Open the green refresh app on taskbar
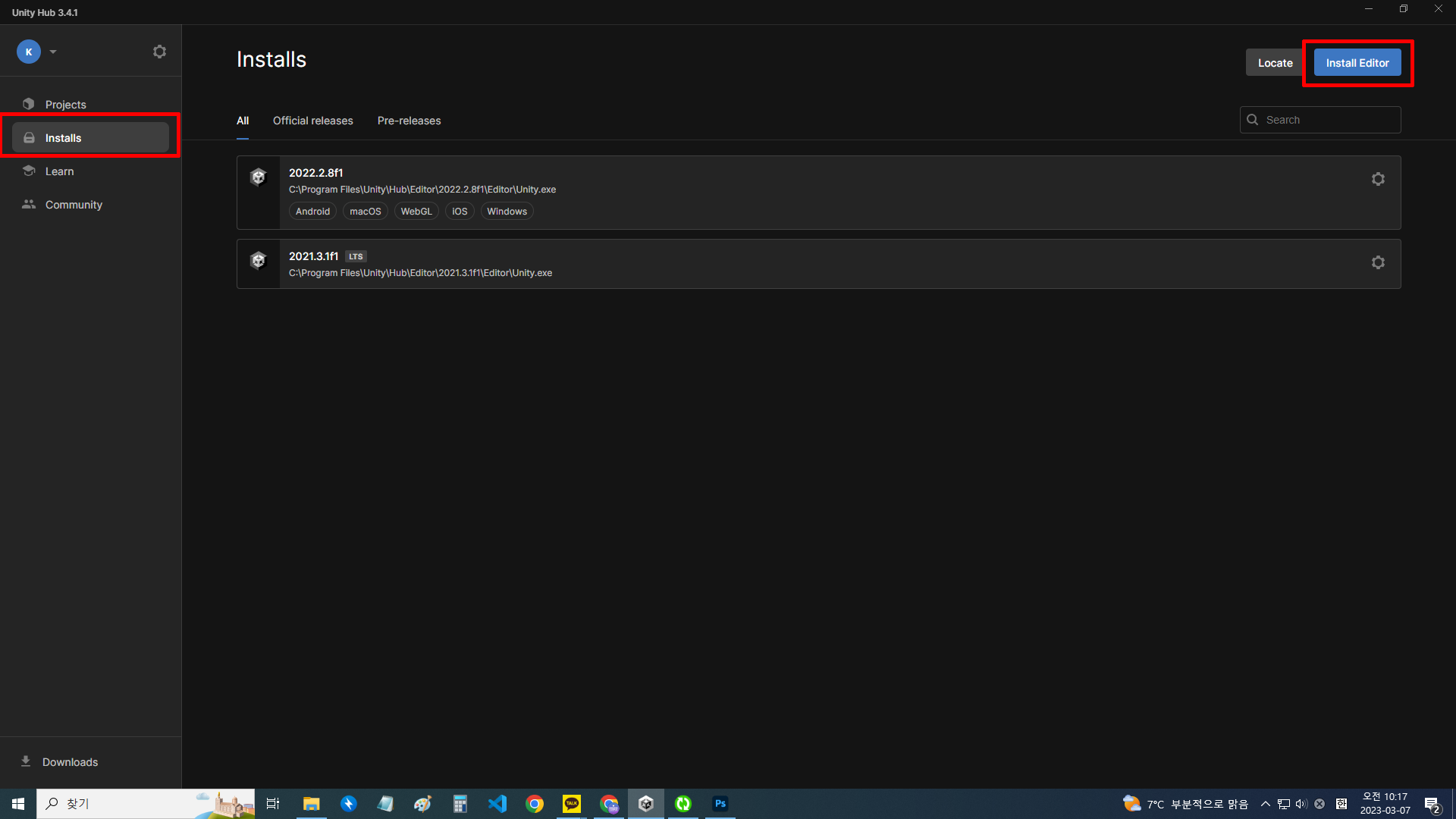This screenshot has height=819, width=1456. click(683, 804)
